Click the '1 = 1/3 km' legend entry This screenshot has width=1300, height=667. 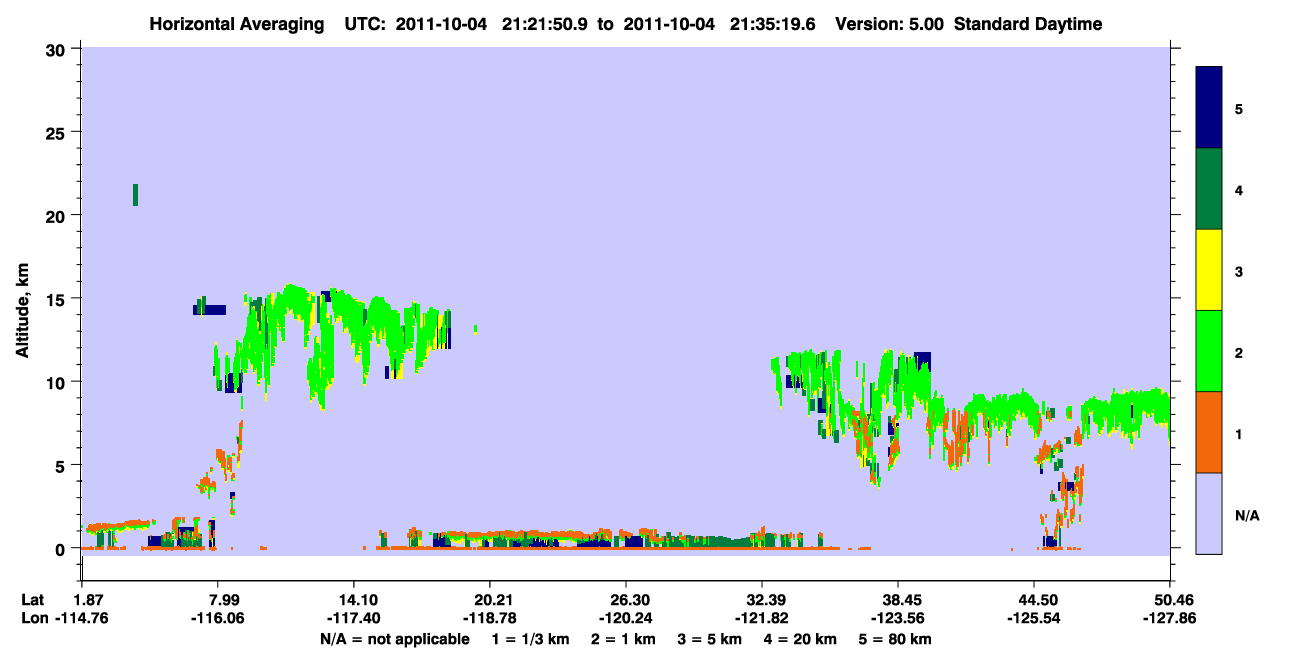tap(533, 639)
